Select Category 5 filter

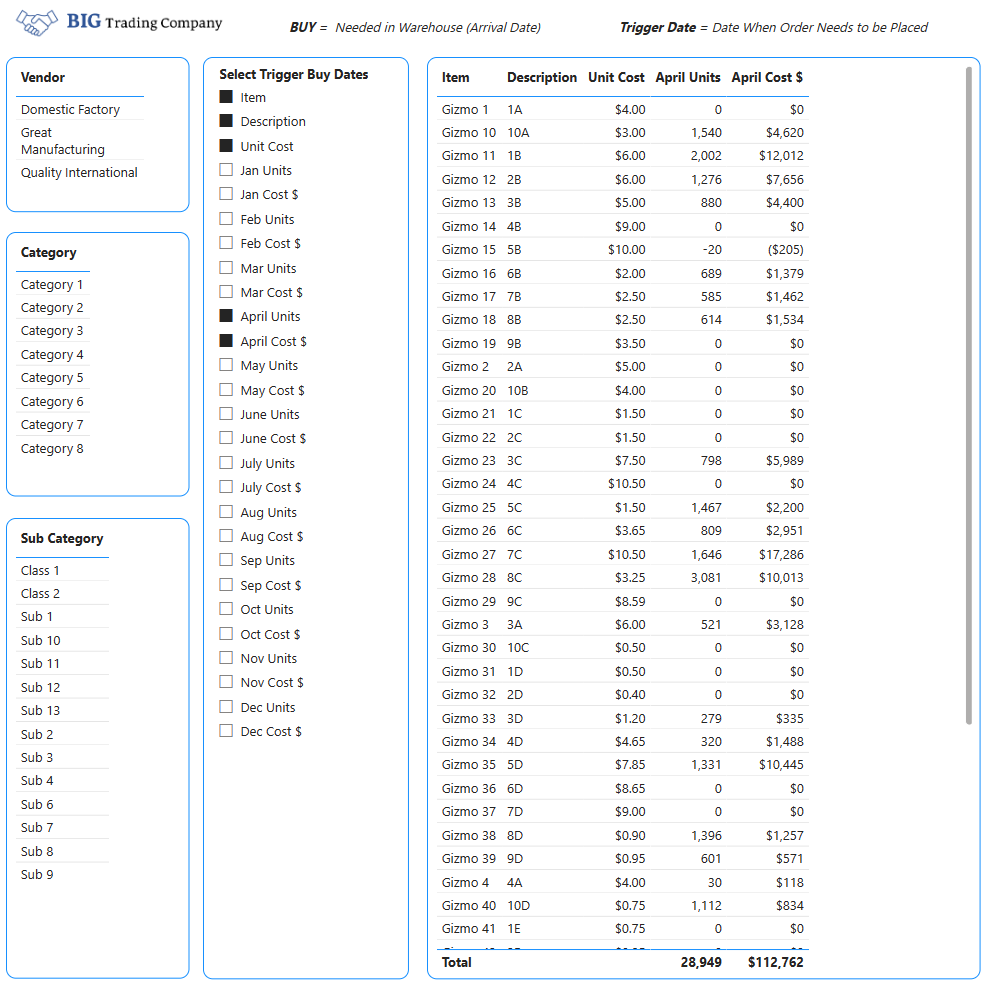52,378
